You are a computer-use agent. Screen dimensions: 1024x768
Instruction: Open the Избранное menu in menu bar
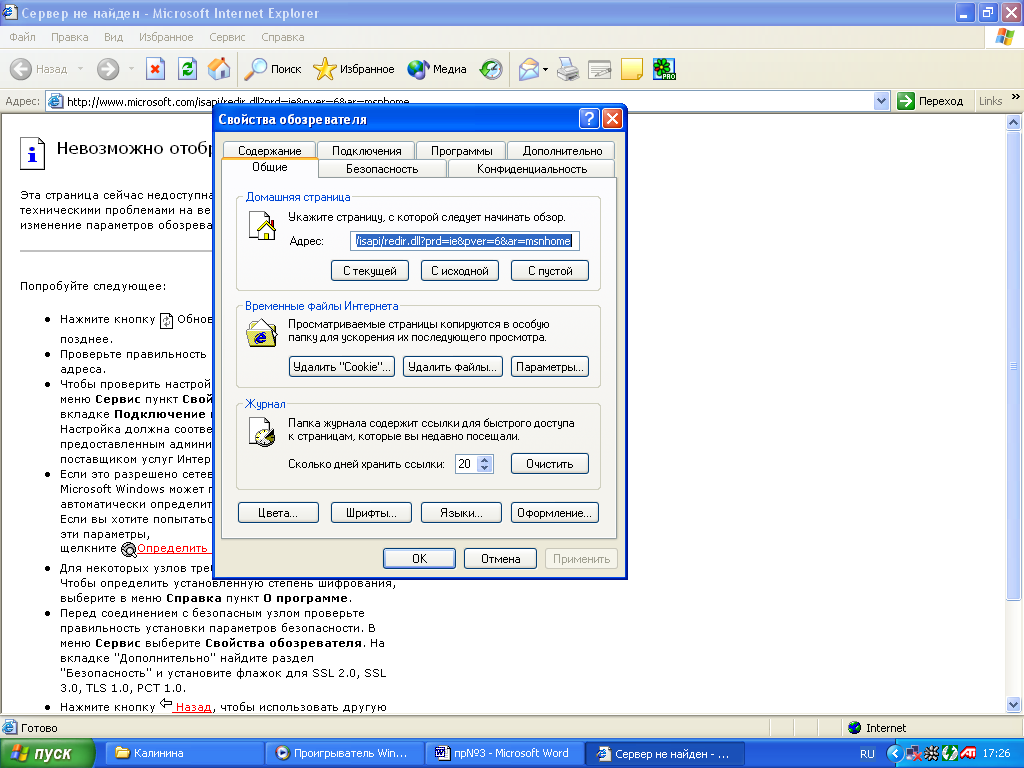pos(166,37)
